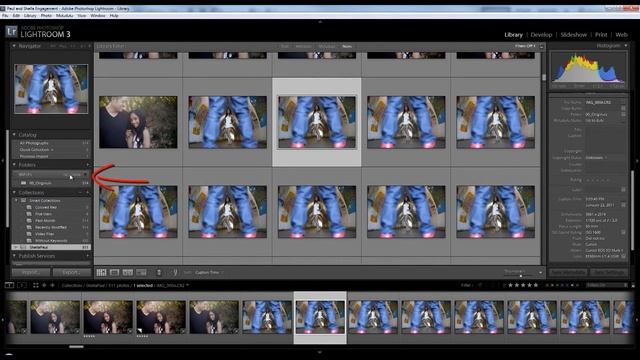Set Navigator zoom to 1:1
640x360 pixels.
click(74, 46)
